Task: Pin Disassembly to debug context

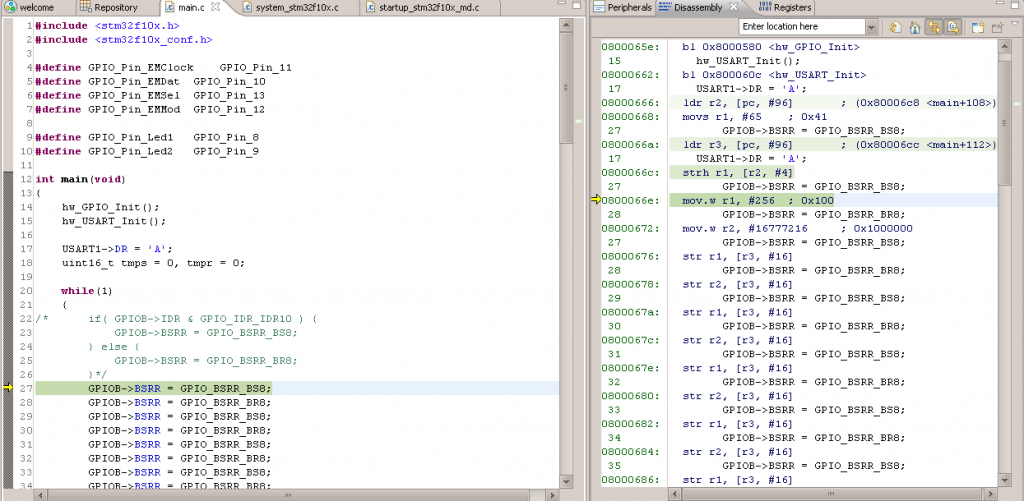Action: tap(996, 27)
